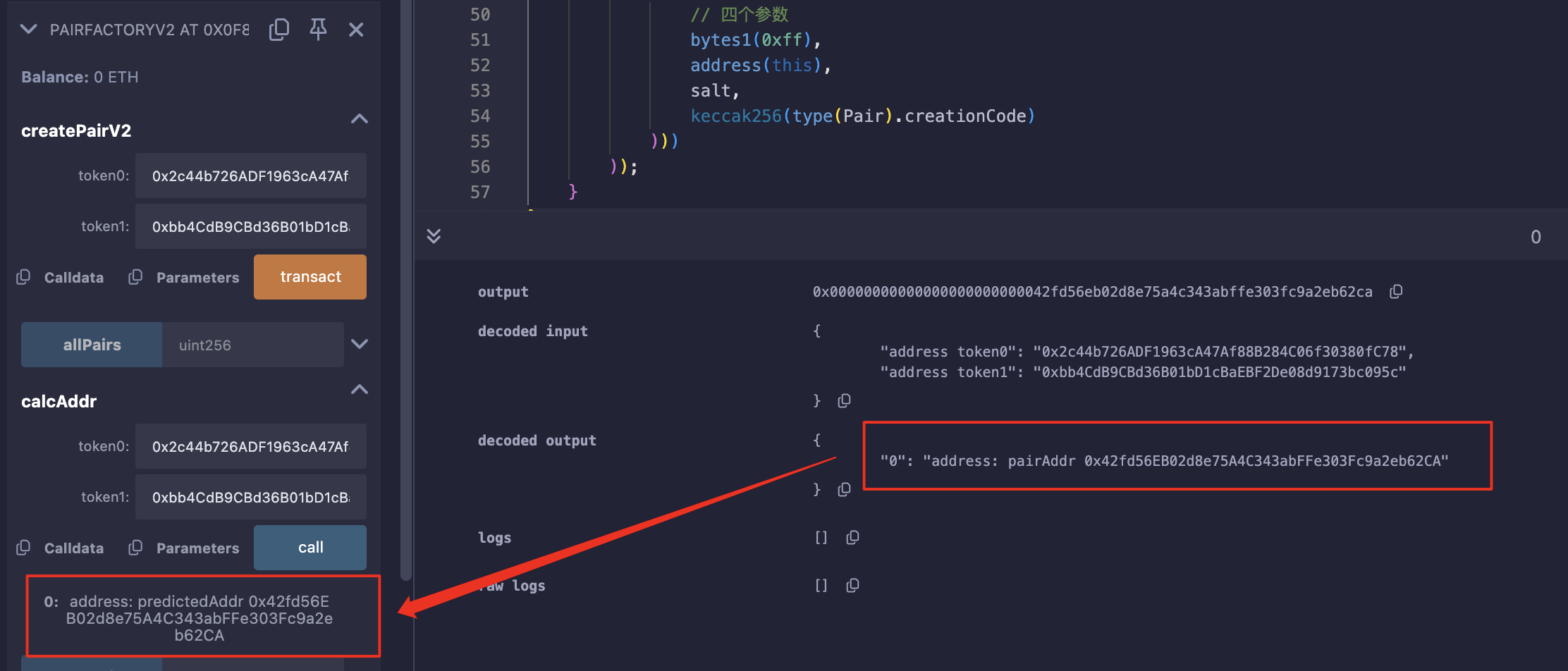This screenshot has width=1568, height=671.
Task: Copy the raw logs array value
Action: (852, 586)
